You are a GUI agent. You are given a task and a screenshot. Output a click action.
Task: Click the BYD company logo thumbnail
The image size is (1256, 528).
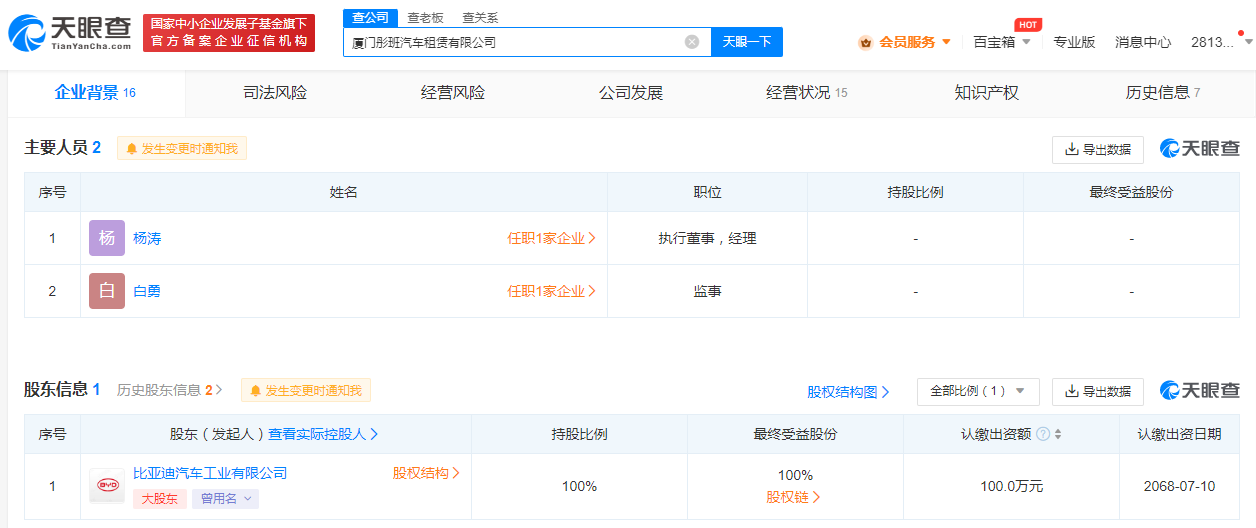[106, 486]
